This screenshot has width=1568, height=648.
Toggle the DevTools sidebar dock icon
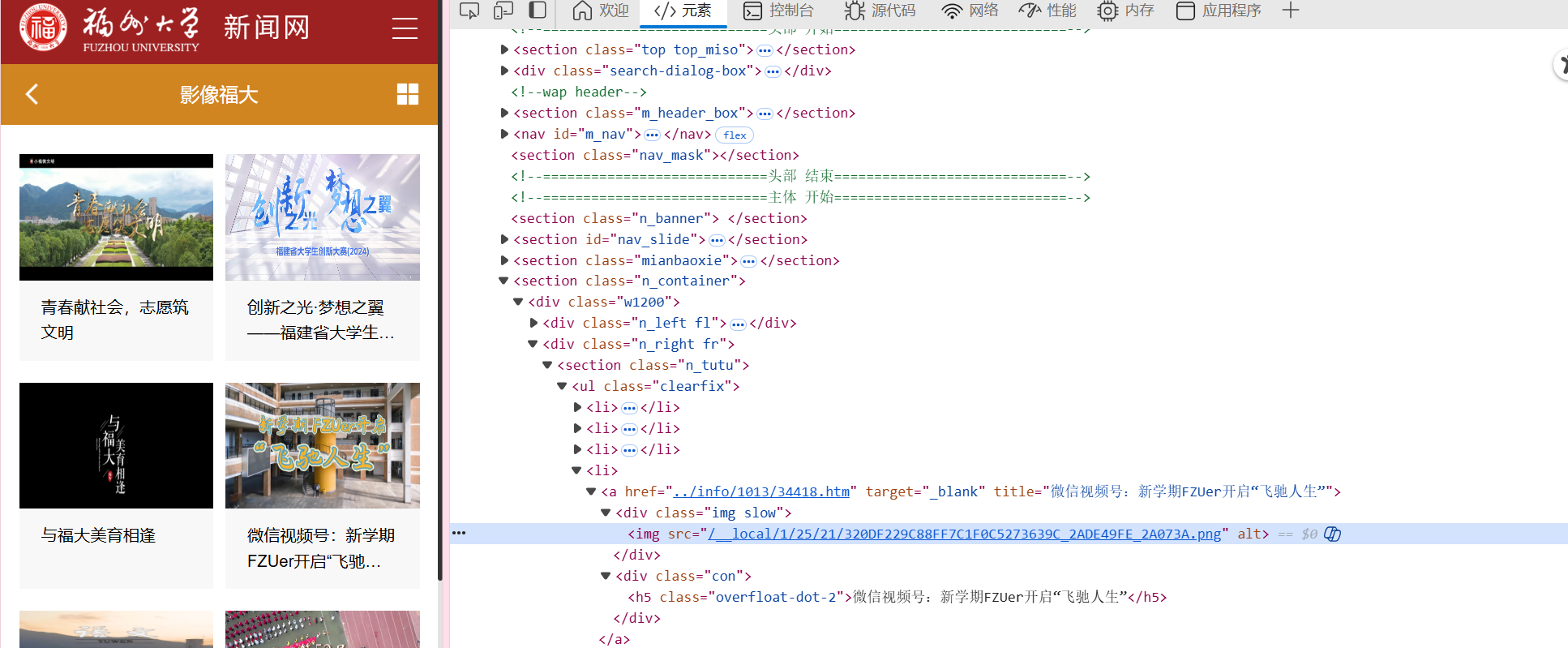(537, 11)
